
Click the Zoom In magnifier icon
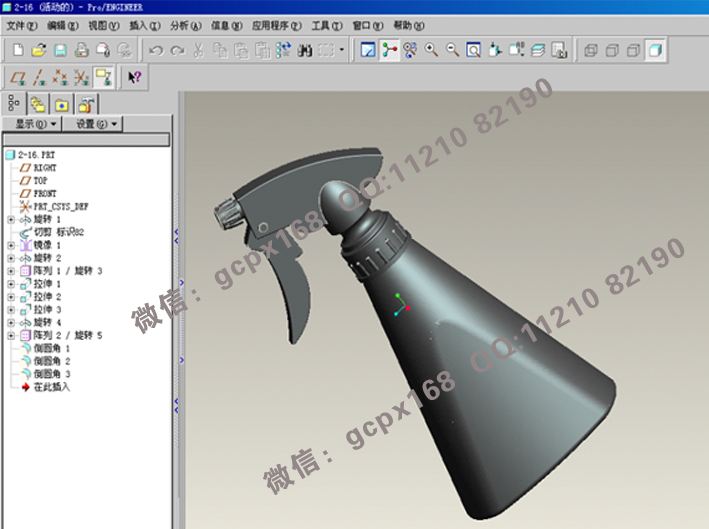(x=431, y=49)
